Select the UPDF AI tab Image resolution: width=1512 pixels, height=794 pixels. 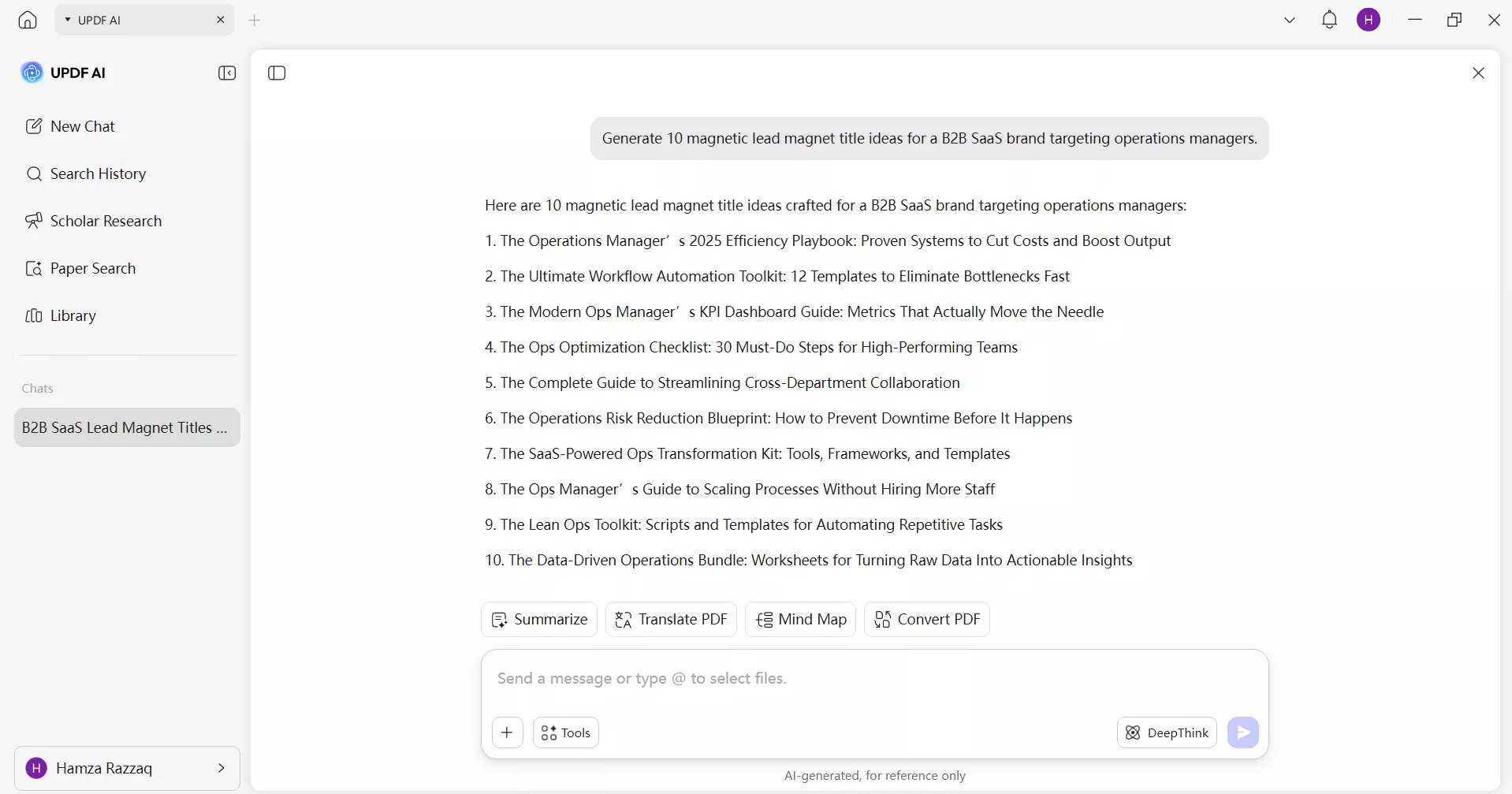pos(134,21)
